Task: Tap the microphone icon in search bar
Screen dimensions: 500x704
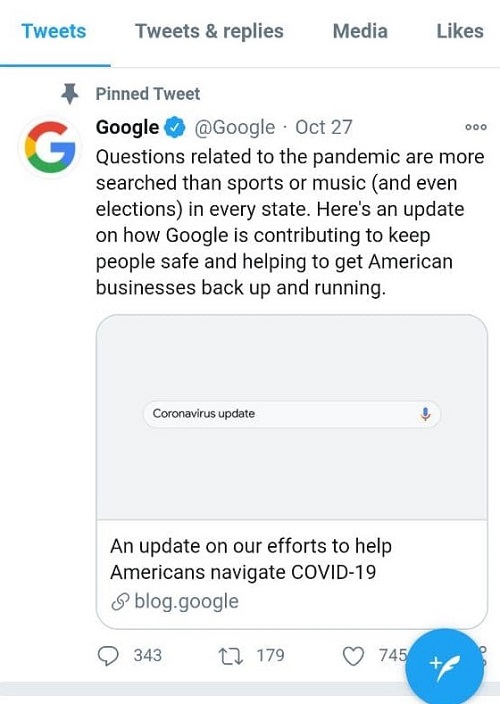Action: point(425,414)
